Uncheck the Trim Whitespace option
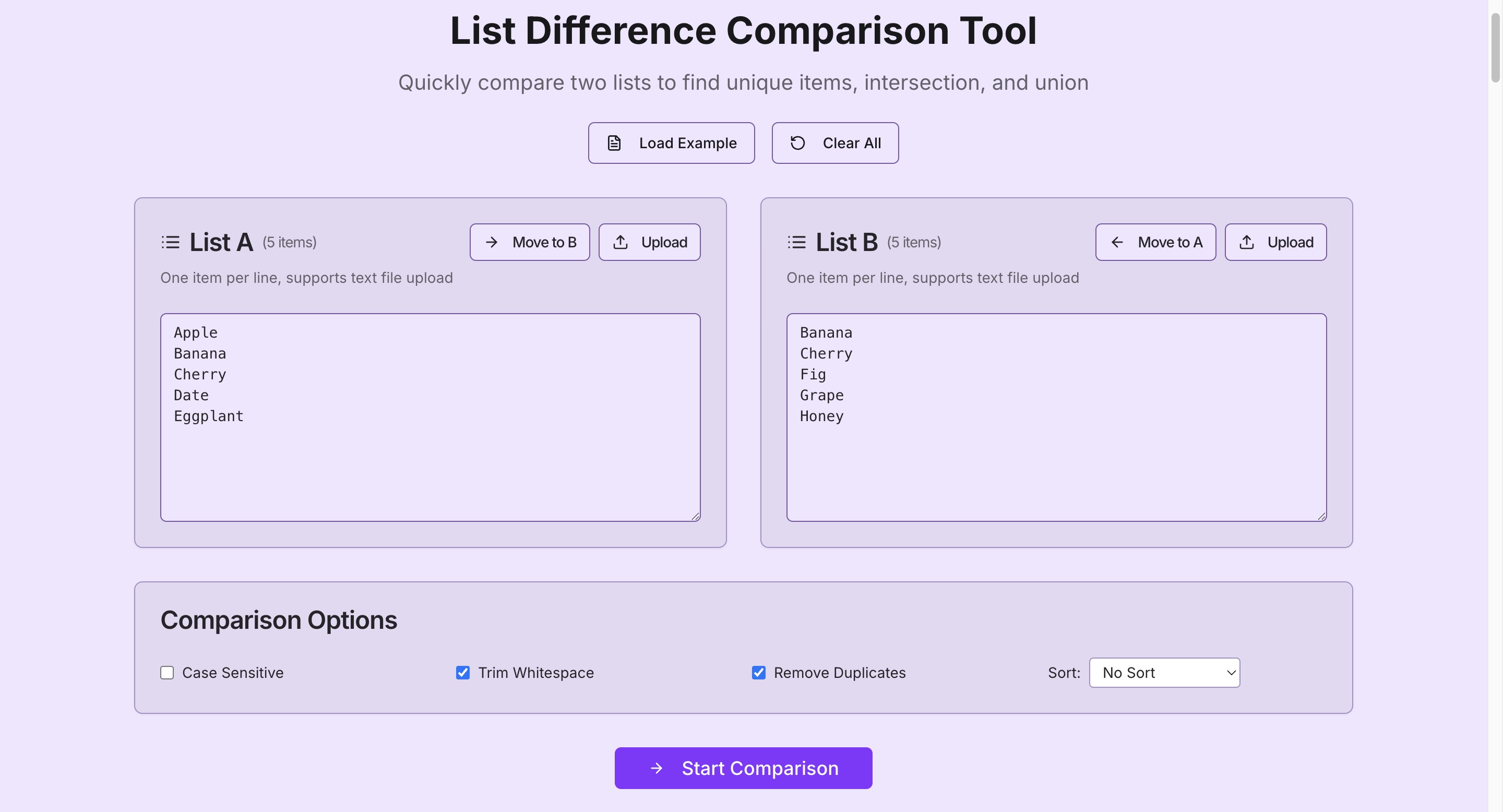This screenshot has height=812, width=1503. coord(463,673)
